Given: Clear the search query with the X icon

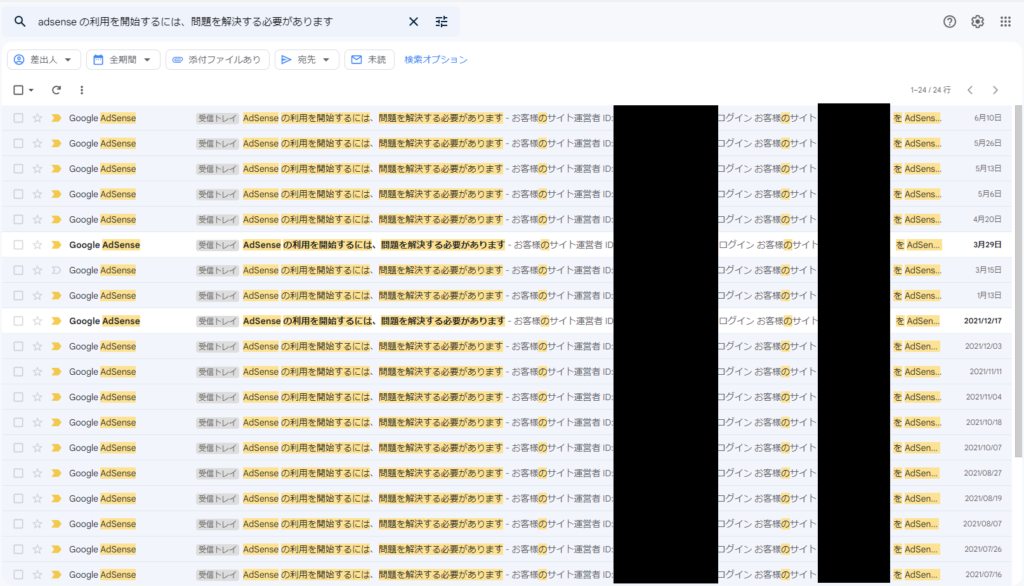Looking at the screenshot, I should (413, 22).
